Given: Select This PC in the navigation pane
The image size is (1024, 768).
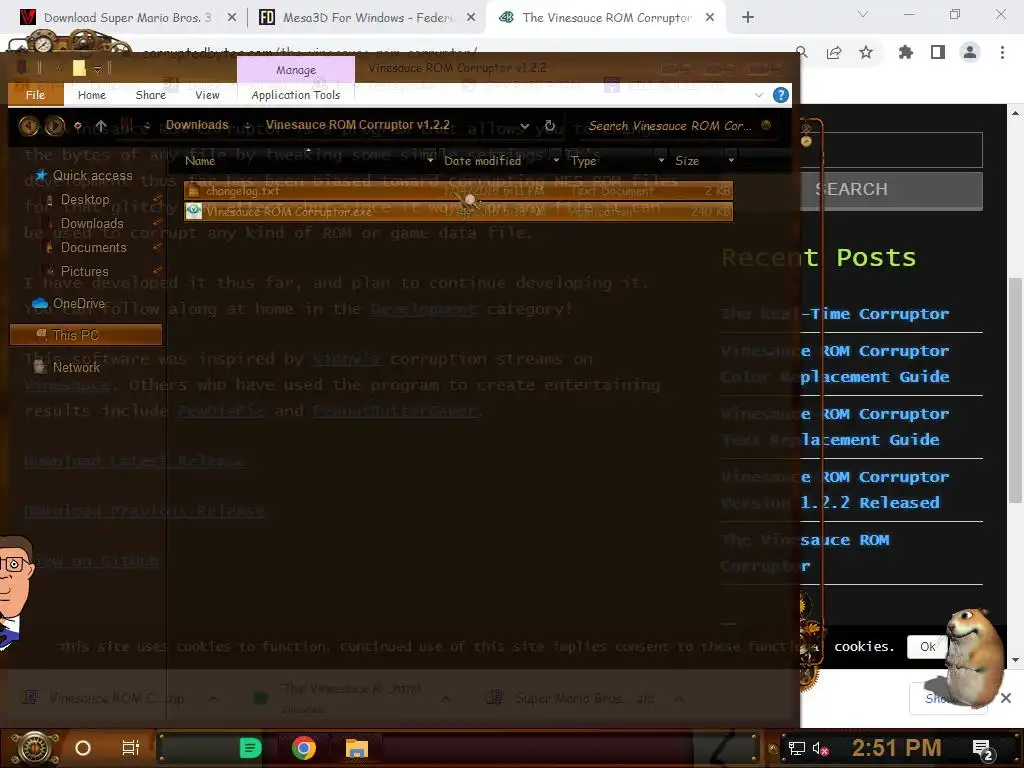Looking at the screenshot, I should click(86, 335).
